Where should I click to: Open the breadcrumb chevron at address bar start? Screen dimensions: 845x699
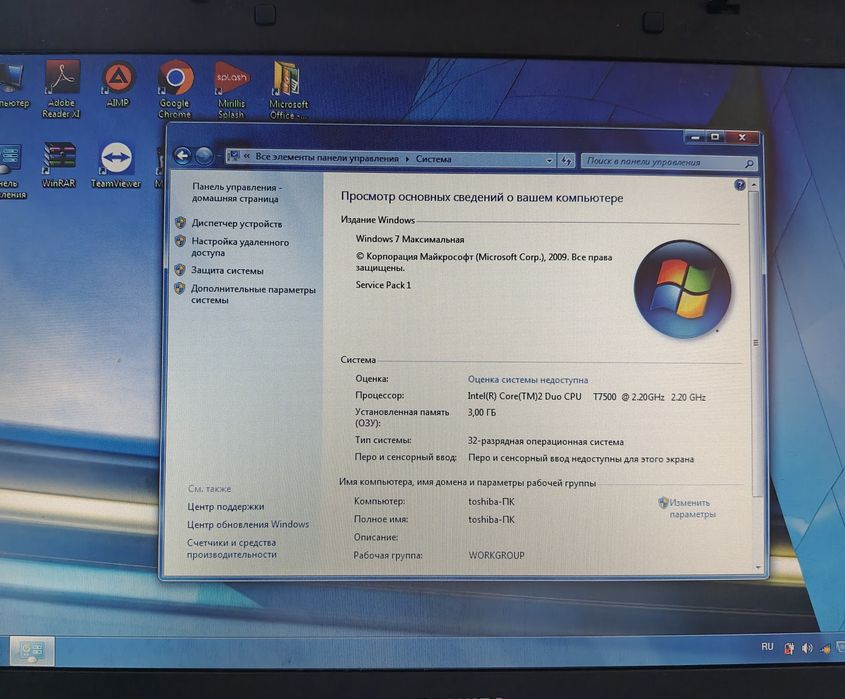click(x=247, y=156)
